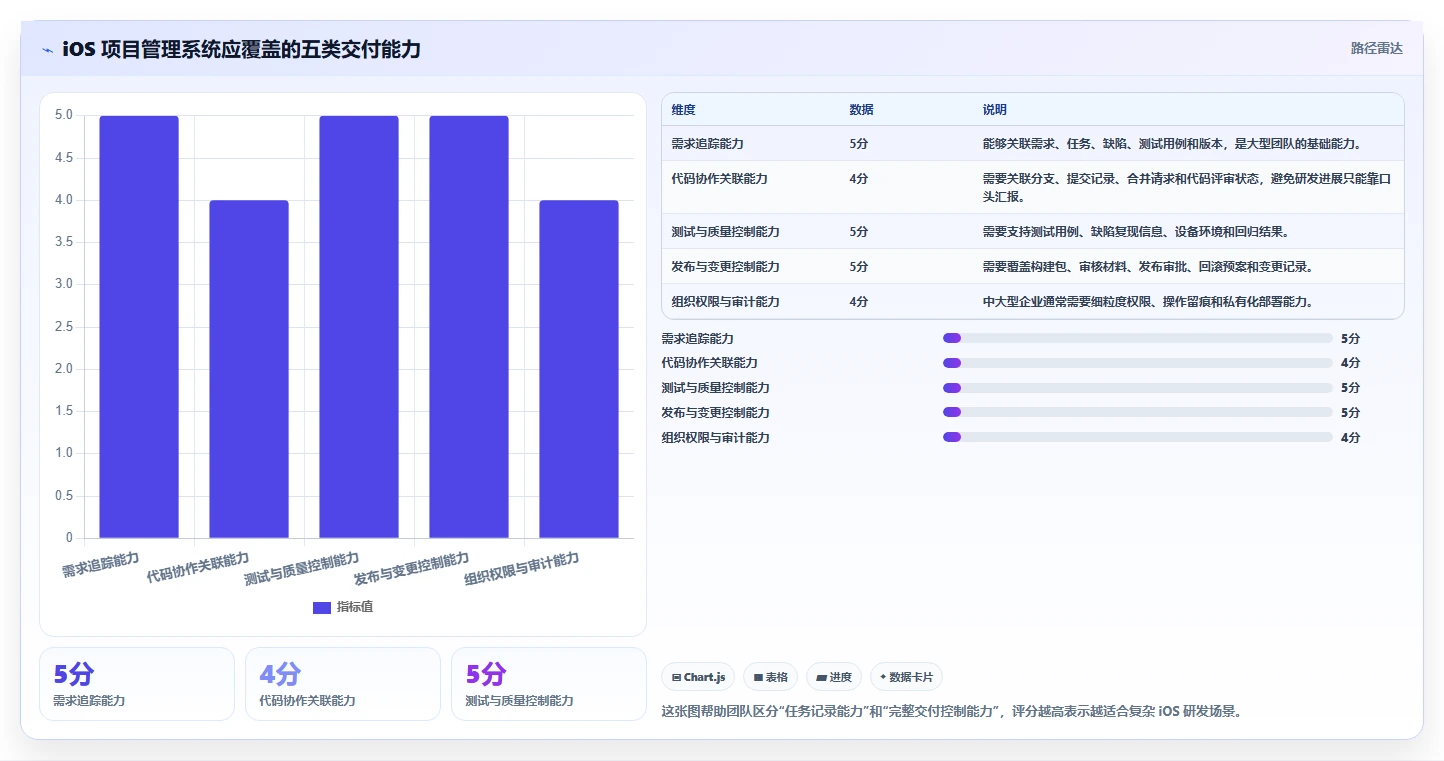Open the 进度 chip

(x=834, y=677)
